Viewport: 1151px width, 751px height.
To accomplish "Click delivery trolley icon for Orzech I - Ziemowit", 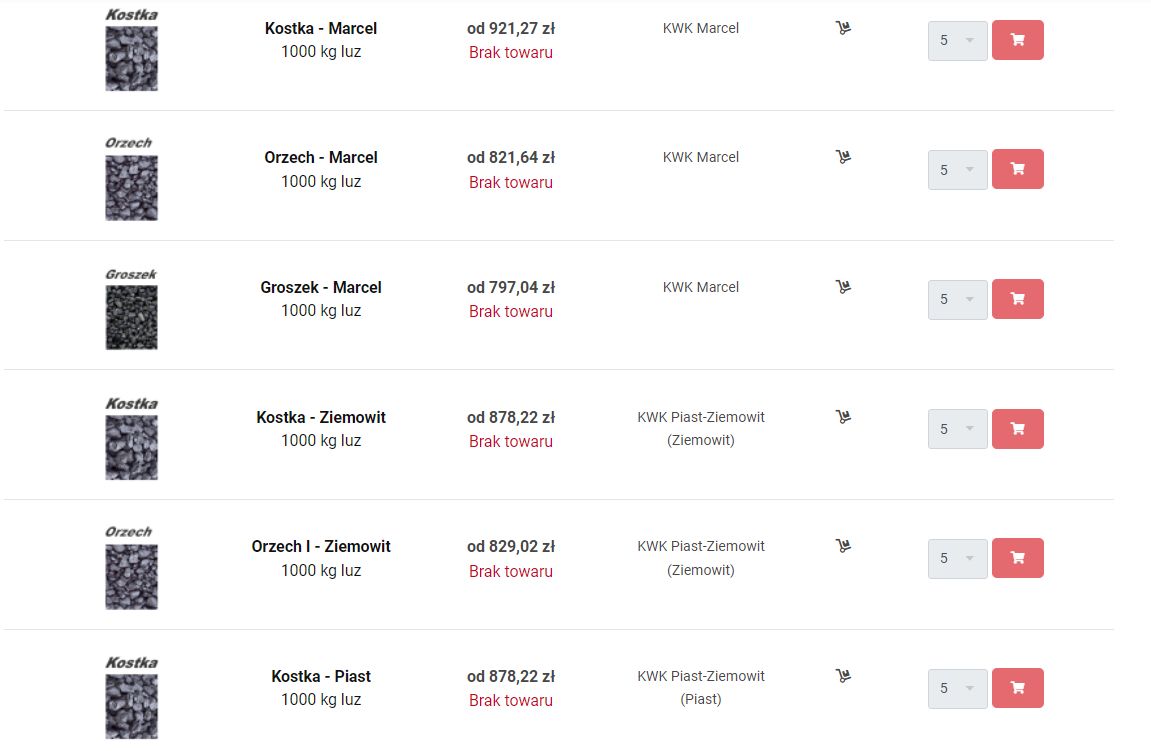I will coord(843,546).
